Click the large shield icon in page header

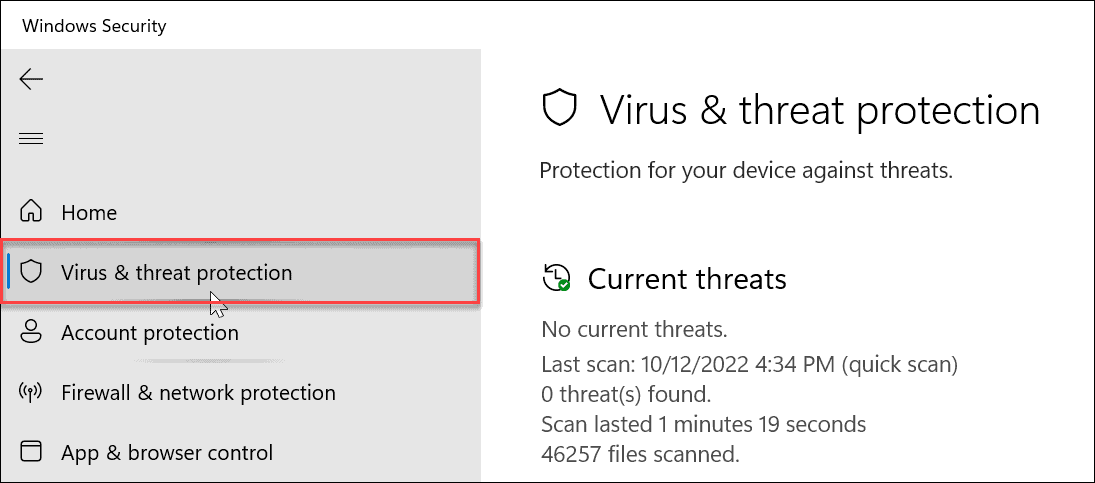point(557,109)
